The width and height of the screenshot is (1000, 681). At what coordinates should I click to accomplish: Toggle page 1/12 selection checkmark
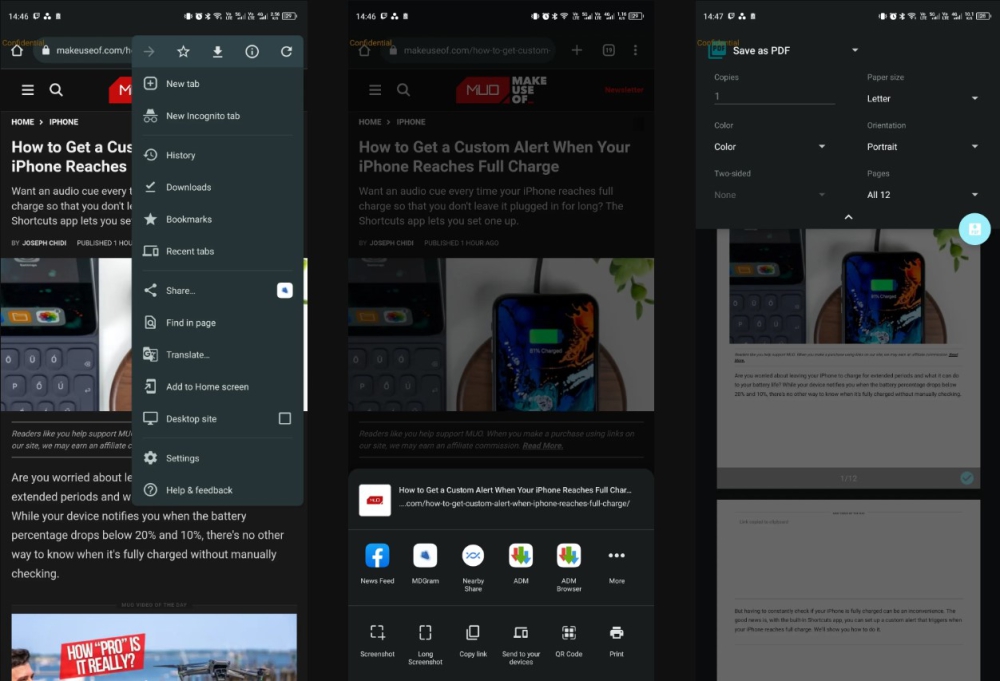966,478
